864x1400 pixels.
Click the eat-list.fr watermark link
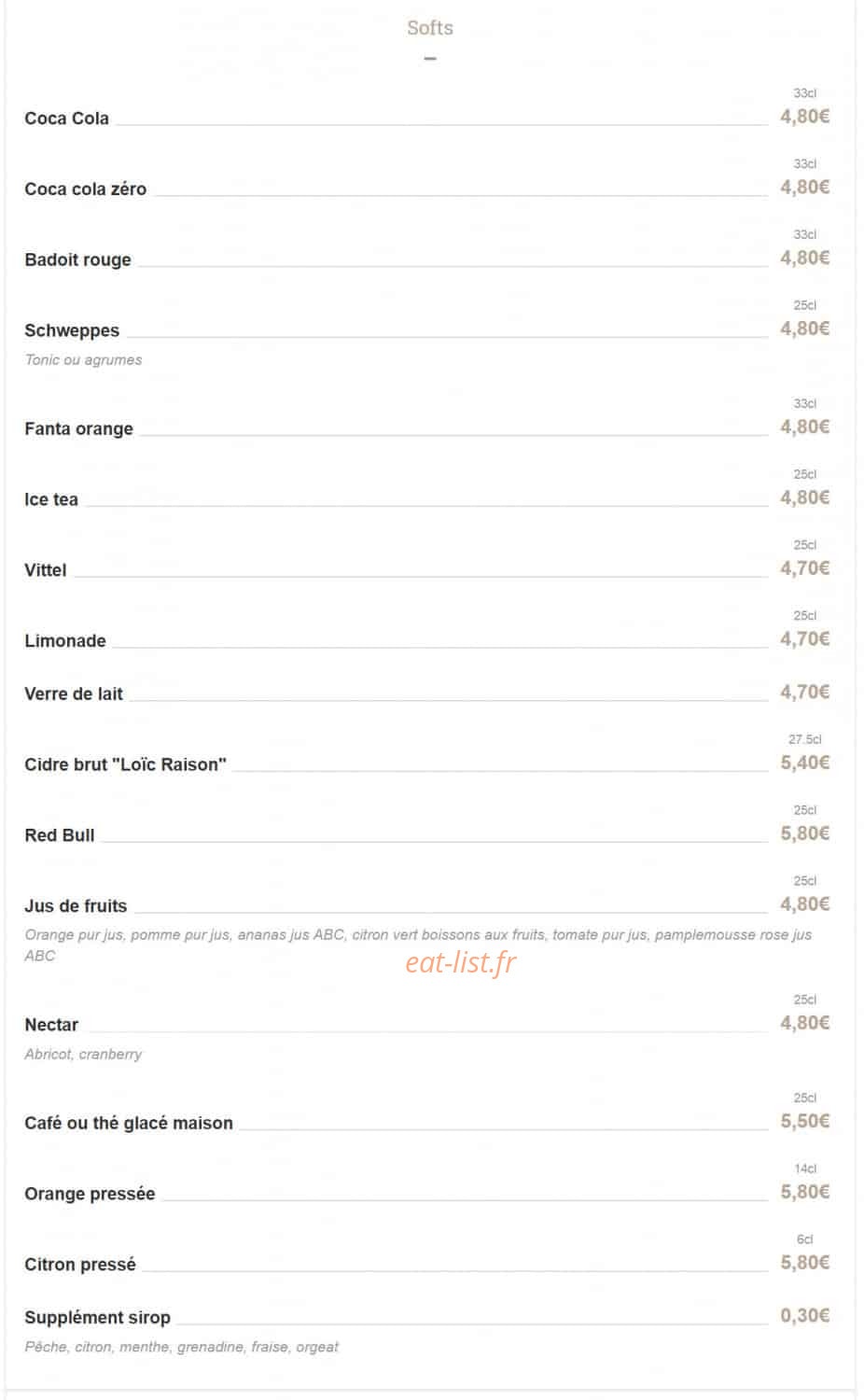461,962
